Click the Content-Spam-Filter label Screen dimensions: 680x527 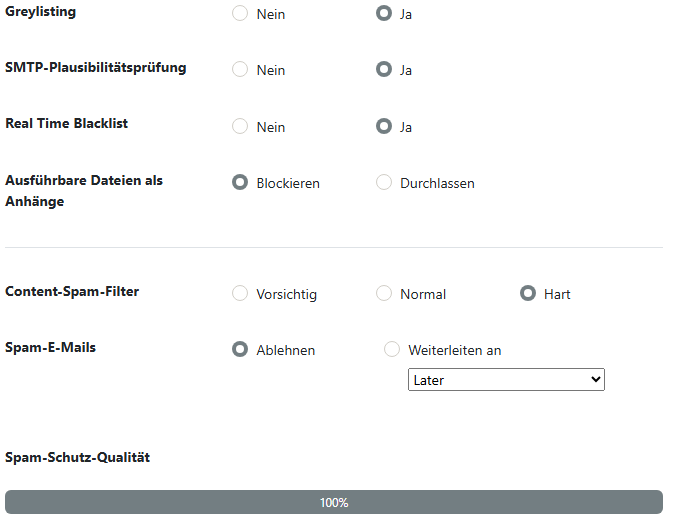[x=72, y=292]
